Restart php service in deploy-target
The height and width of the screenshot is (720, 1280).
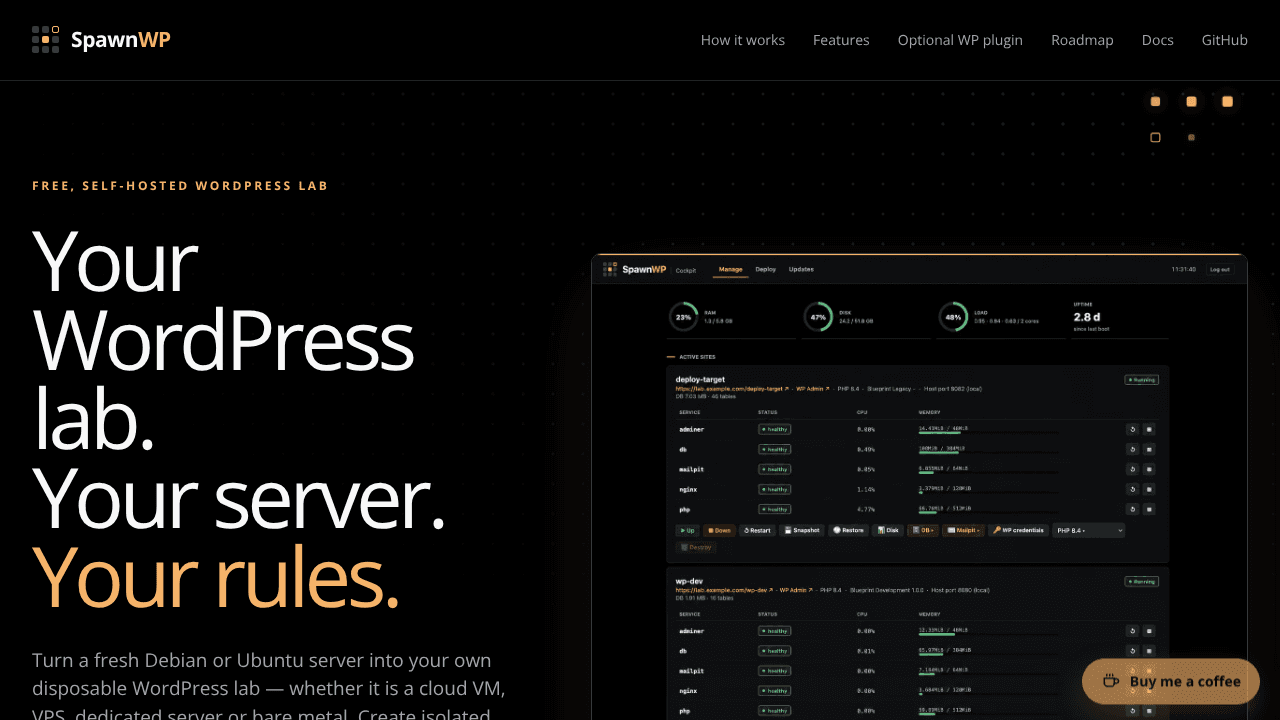[1133, 509]
